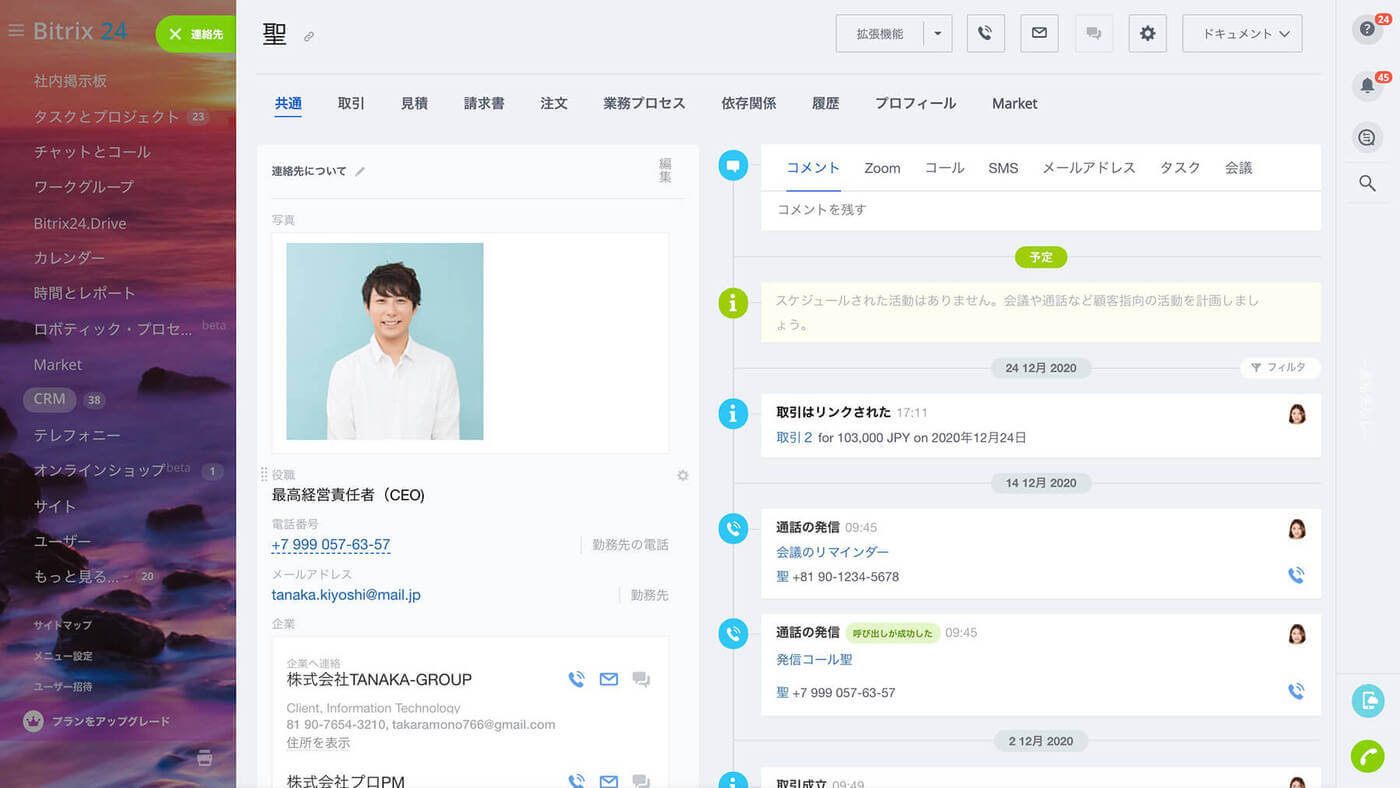This screenshot has height=788, width=1400.
Task: Select the タスク timeline tab
Action: point(1180,168)
